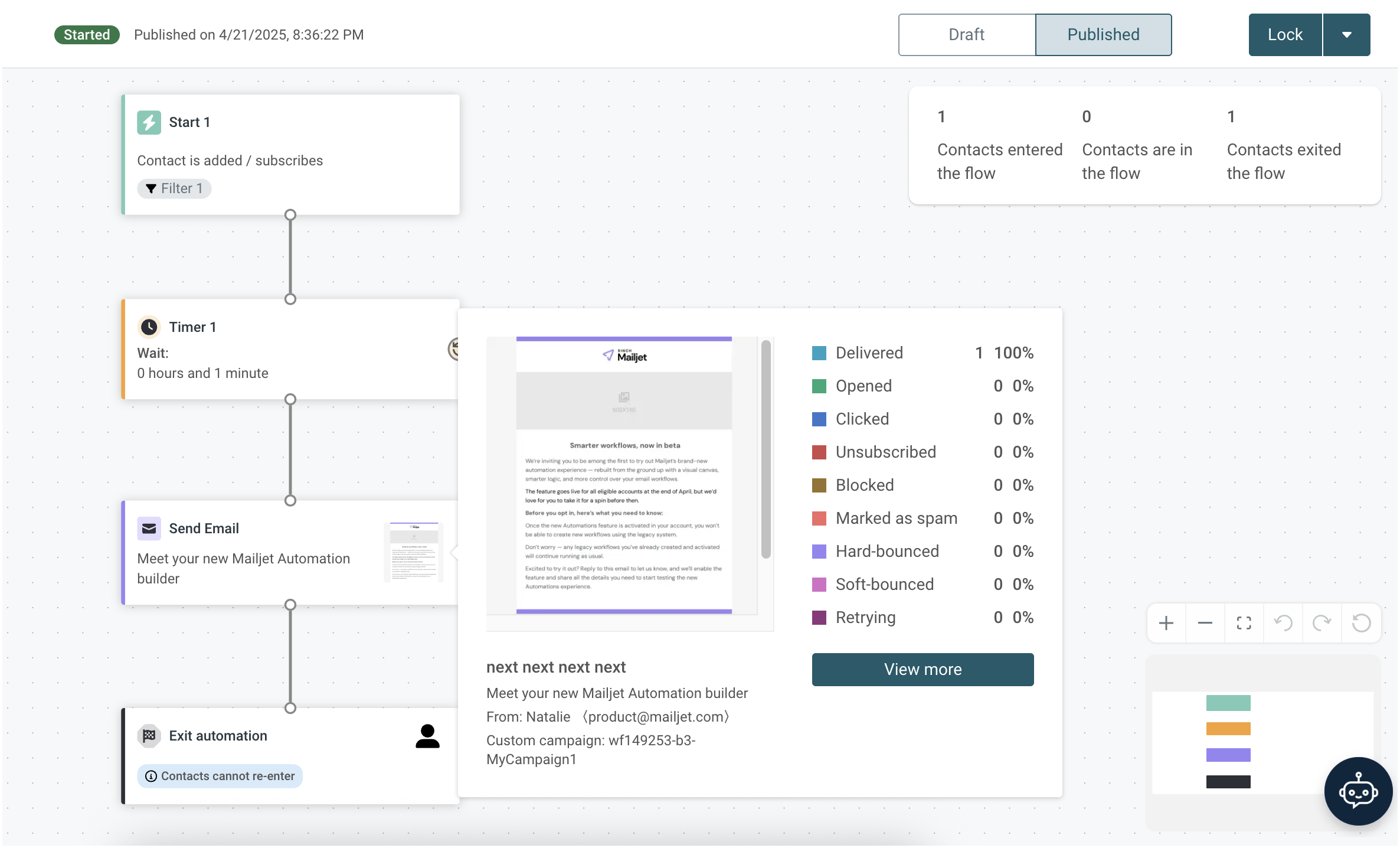Switch to the Published view
This screenshot has height=848, width=1400.
(x=1103, y=35)
